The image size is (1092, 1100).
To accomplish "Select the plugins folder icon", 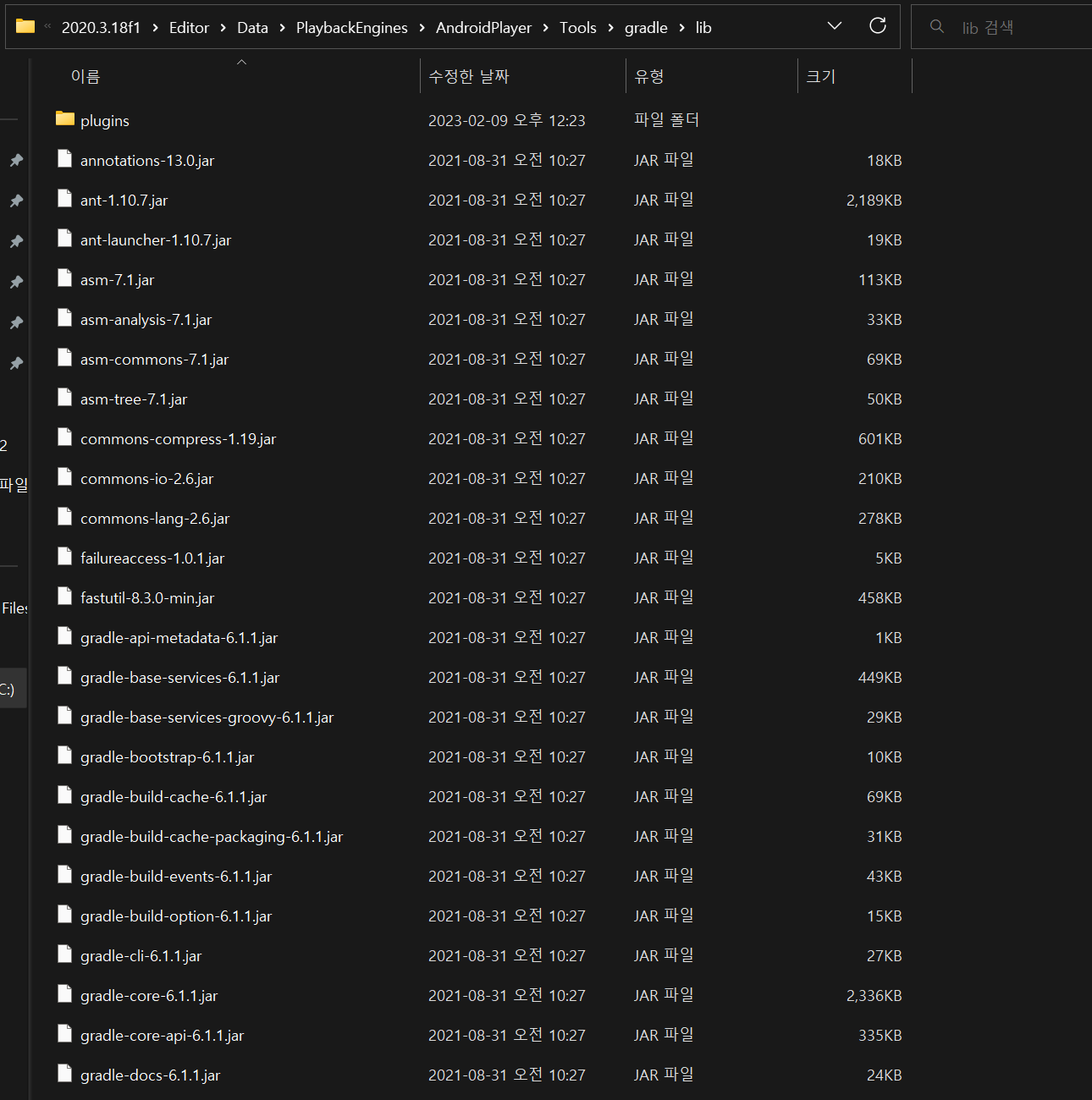I will click(x=65, y=118).
